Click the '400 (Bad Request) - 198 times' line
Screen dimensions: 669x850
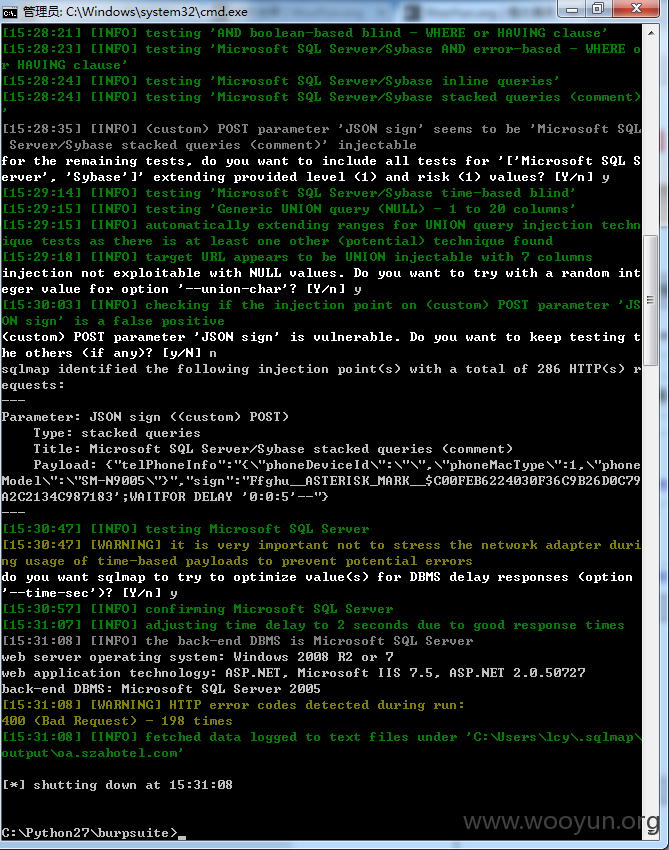point(117,720)
